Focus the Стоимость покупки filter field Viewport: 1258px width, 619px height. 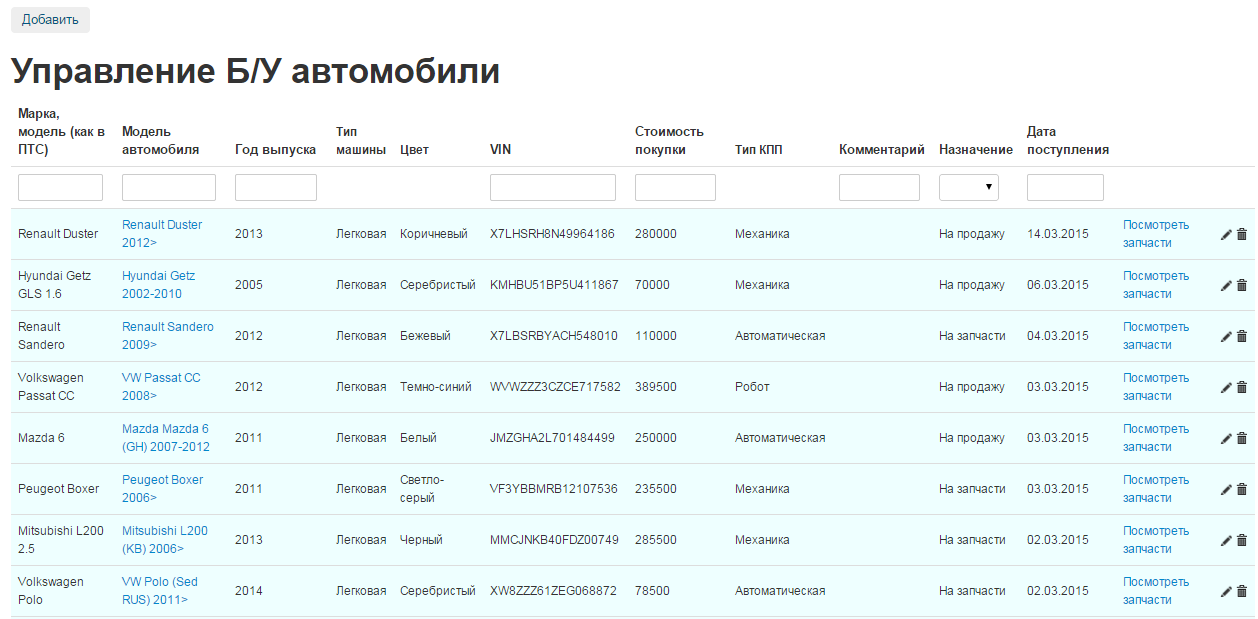675,187
